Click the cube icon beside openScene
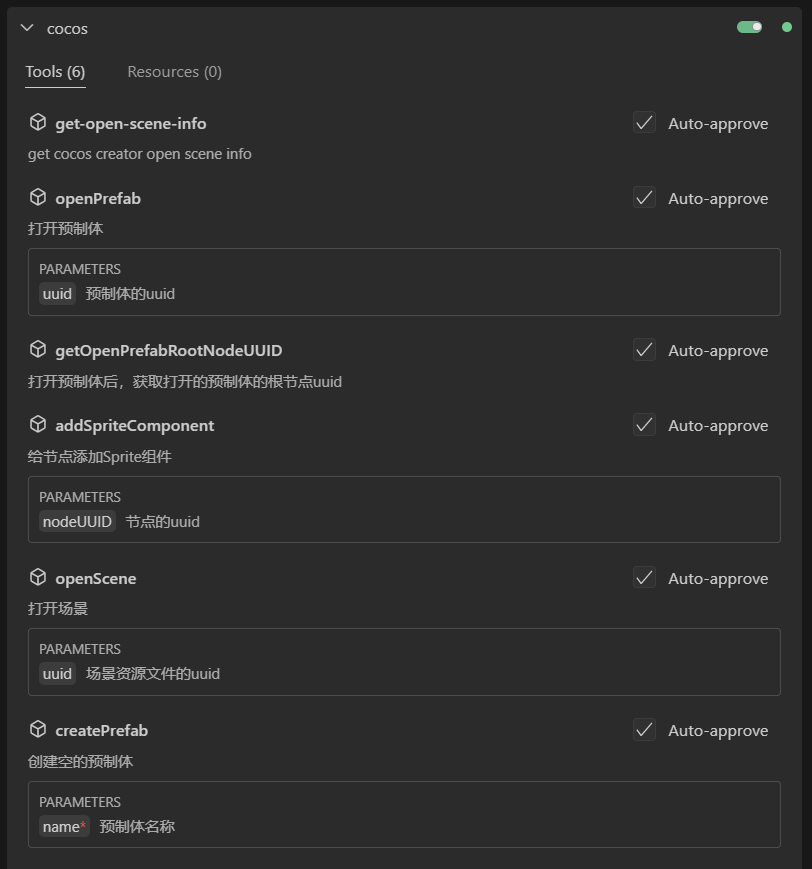The height and width of the screenshot is (869, 812). point(38,577)
